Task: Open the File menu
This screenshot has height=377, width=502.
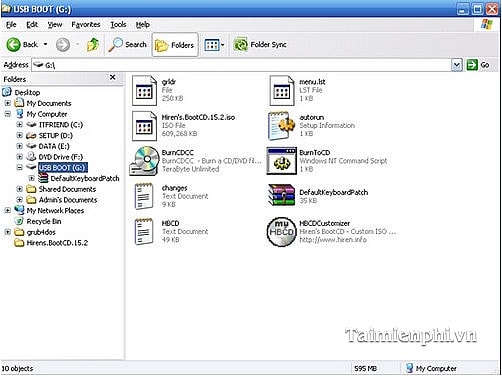Action: [11, 25]
